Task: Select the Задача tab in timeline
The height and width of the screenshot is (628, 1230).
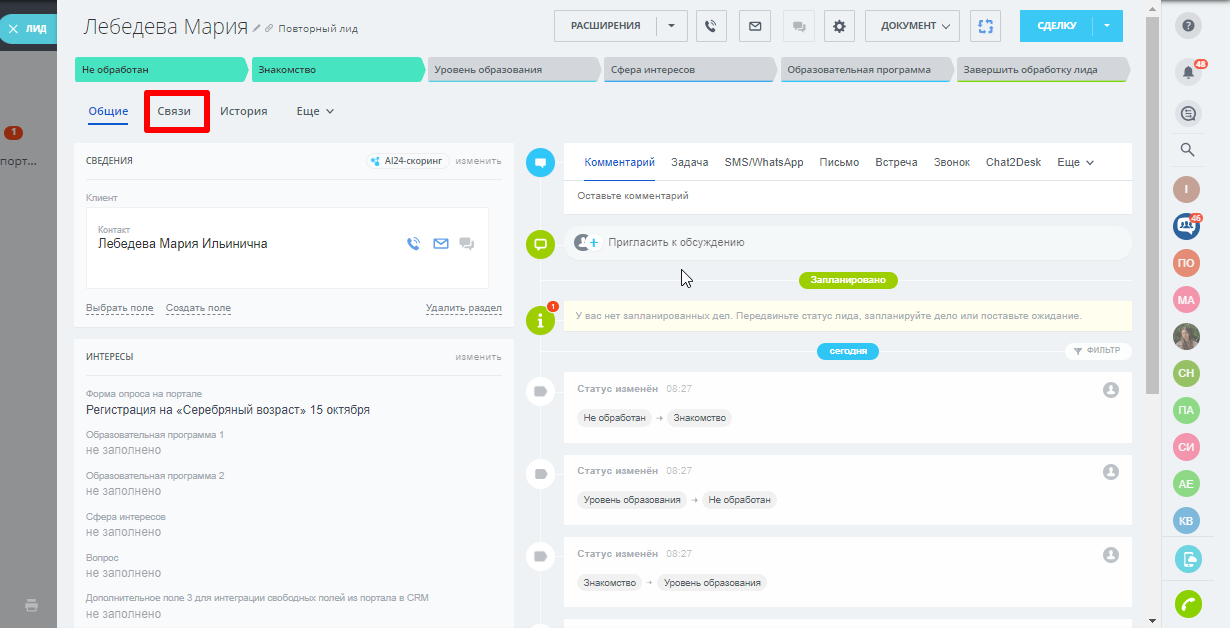Action: tap(689, 162)
